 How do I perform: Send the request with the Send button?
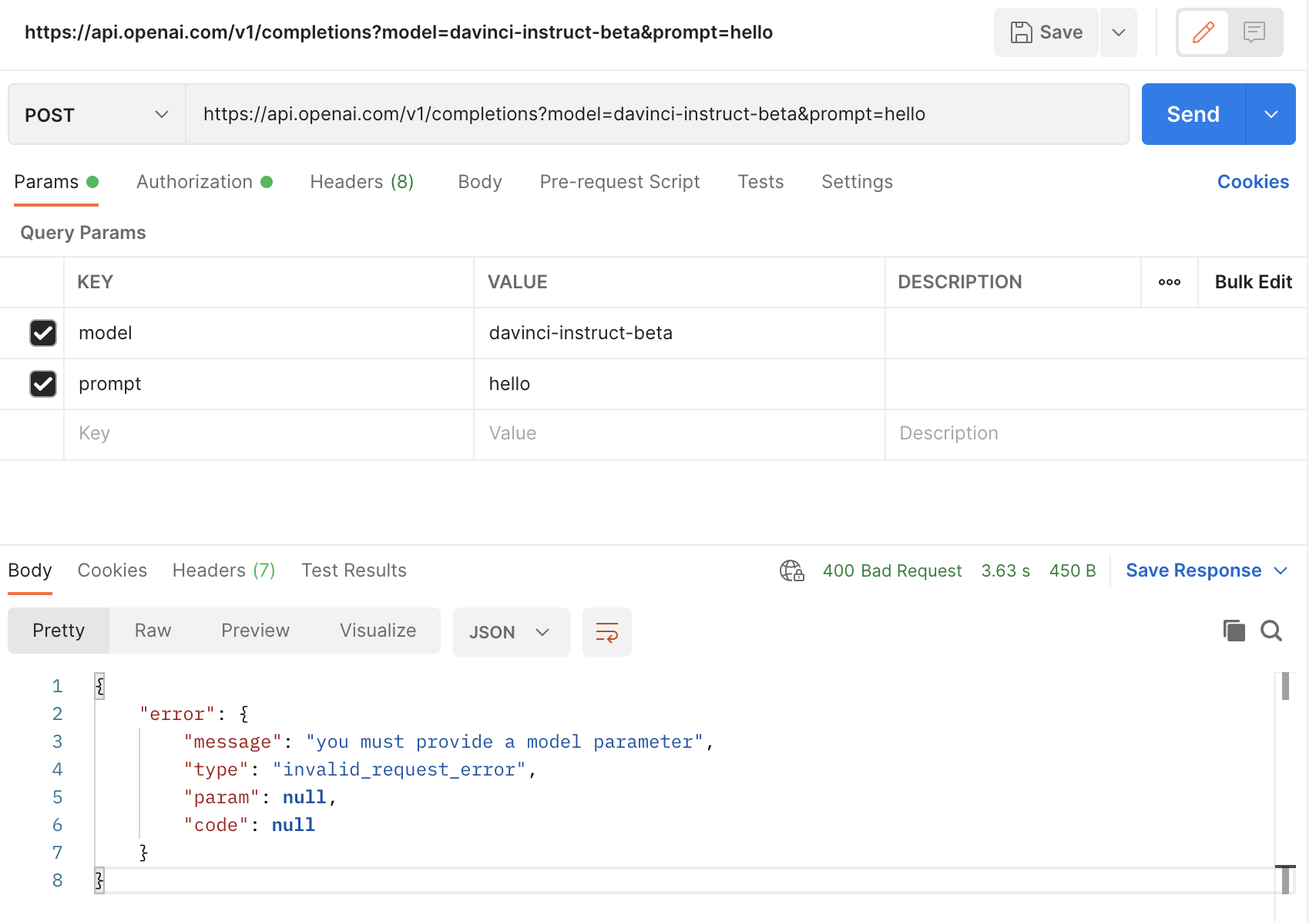click(x=1193, y=114)
